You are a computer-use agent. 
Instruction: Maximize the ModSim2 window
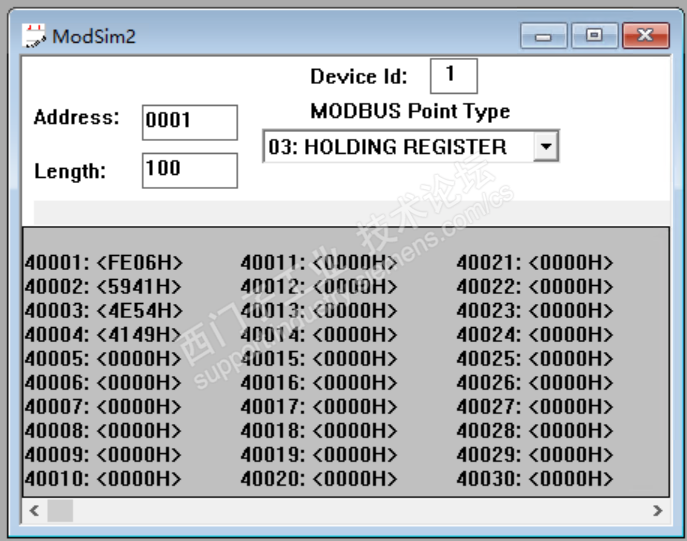tap(595, 35)
